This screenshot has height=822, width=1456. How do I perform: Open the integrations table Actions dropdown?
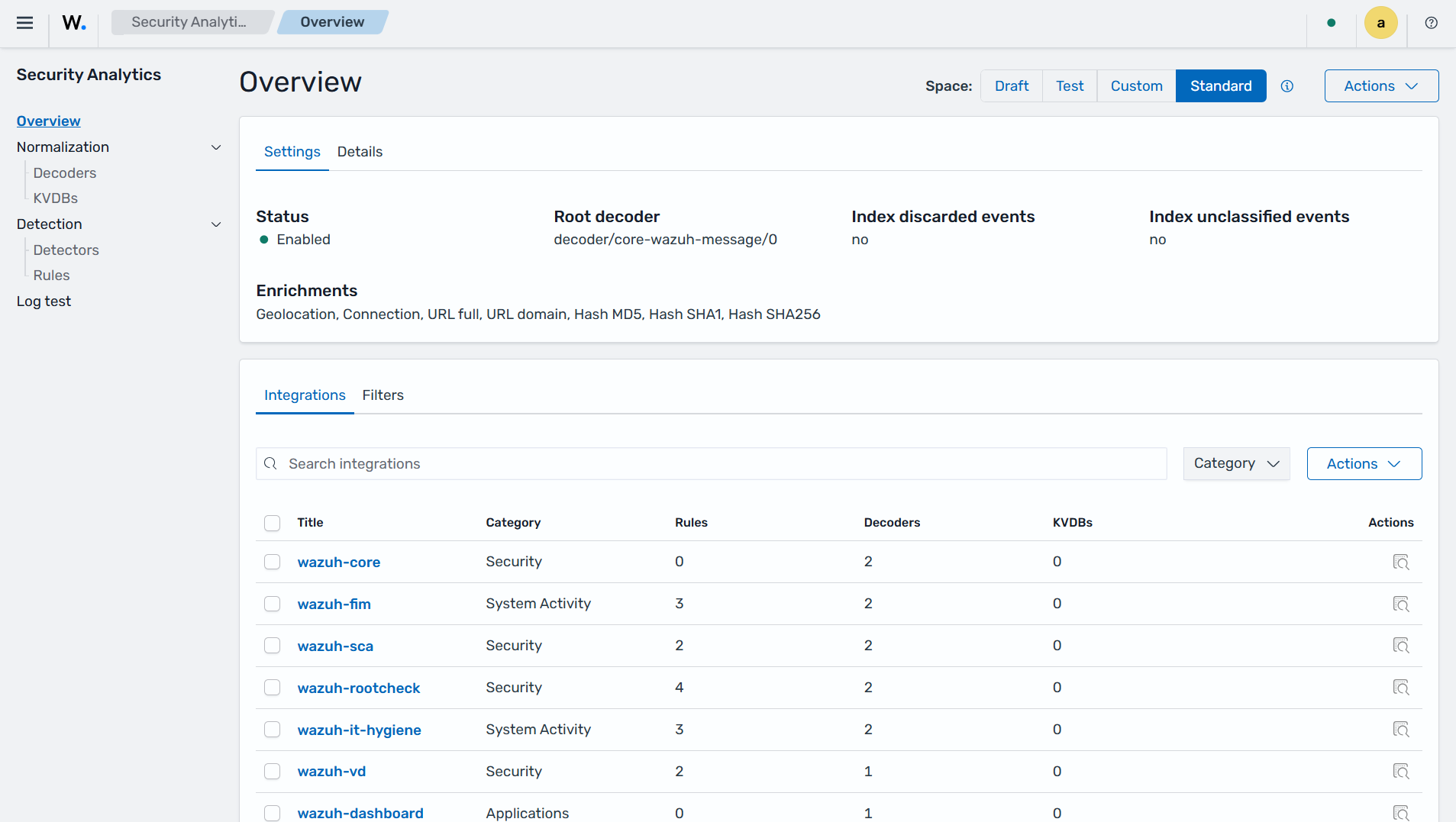click(x=1364, y=464)
